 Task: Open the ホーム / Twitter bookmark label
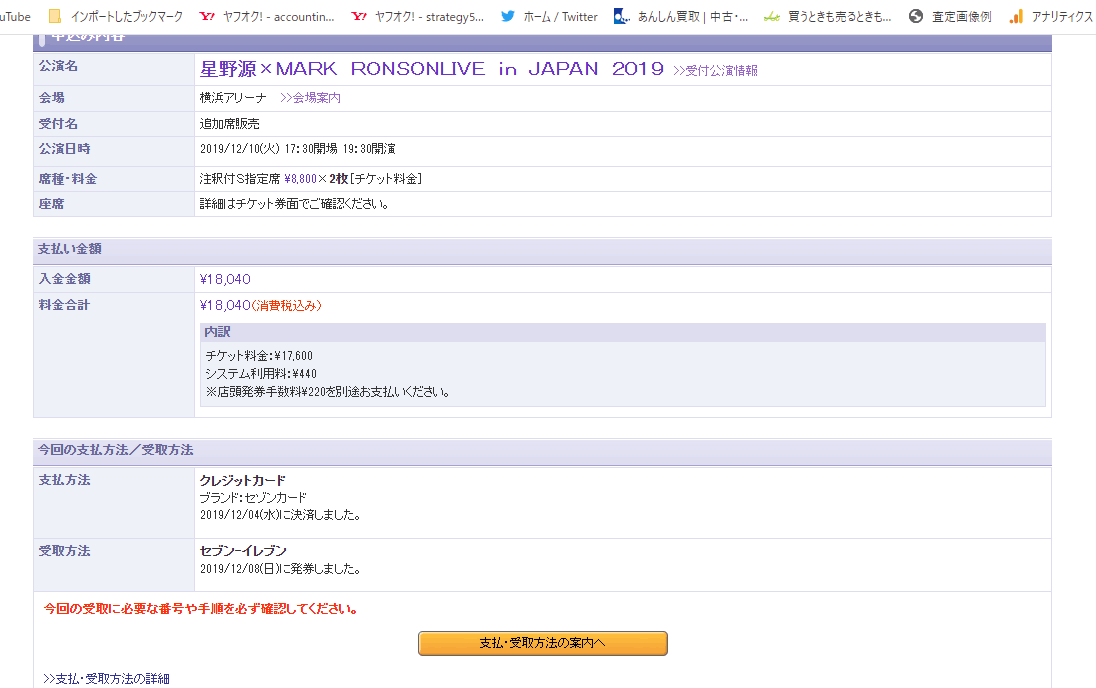coord(560,16)
